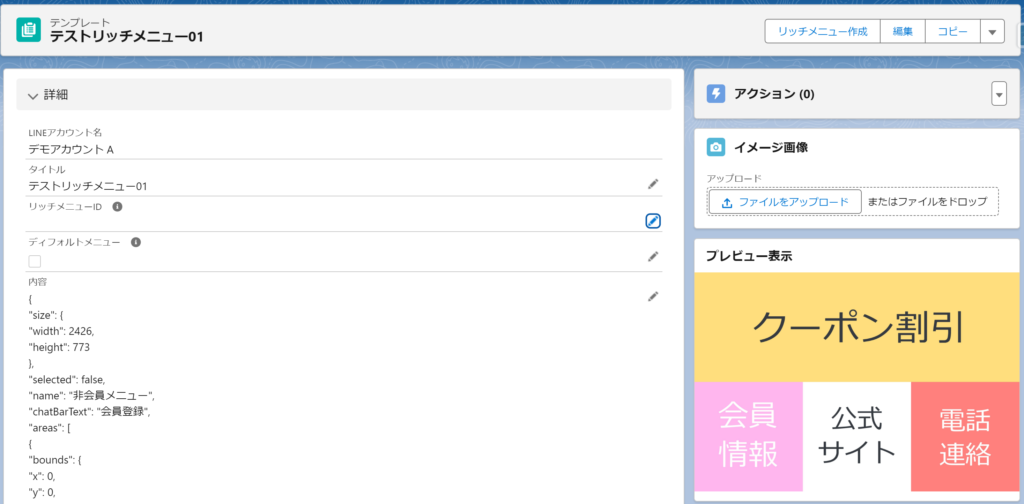Image resolution: width=1024 pixels, height=504 pixels.
Task: Click the 編集 button
Action: [902, 32]
